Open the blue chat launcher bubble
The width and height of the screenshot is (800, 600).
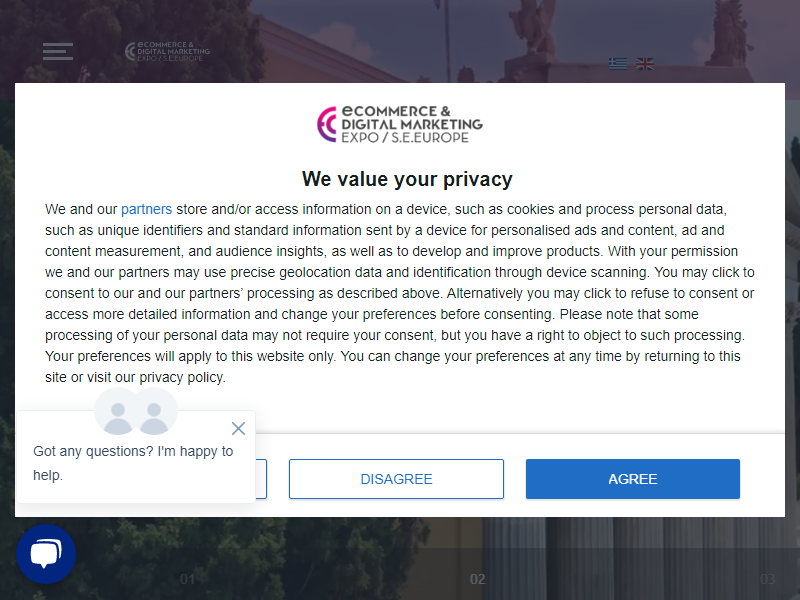coord(46,554)
